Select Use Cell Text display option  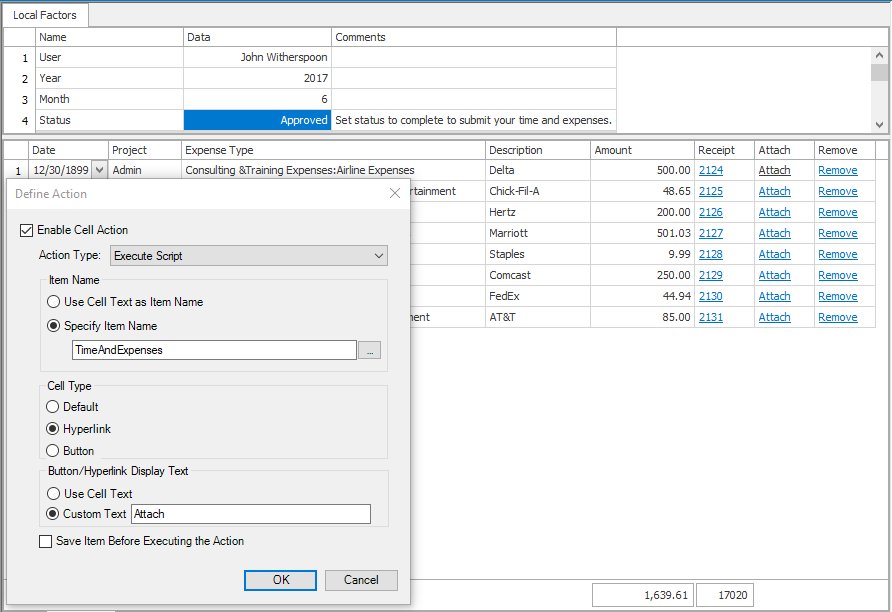[53, 494]
